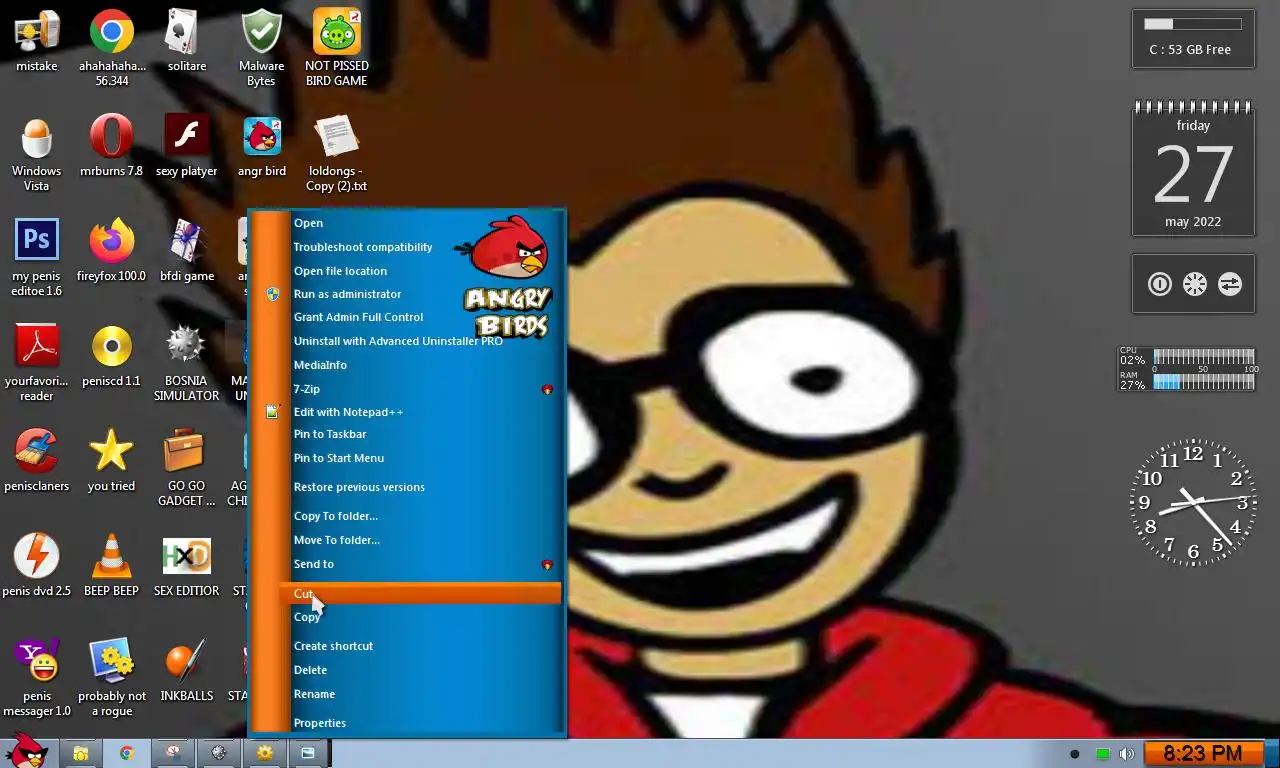Click the volume speaker tray icon
The height and width of the screenshot is (768, 1280).
pyautogui.click(x=1127, y=754)
